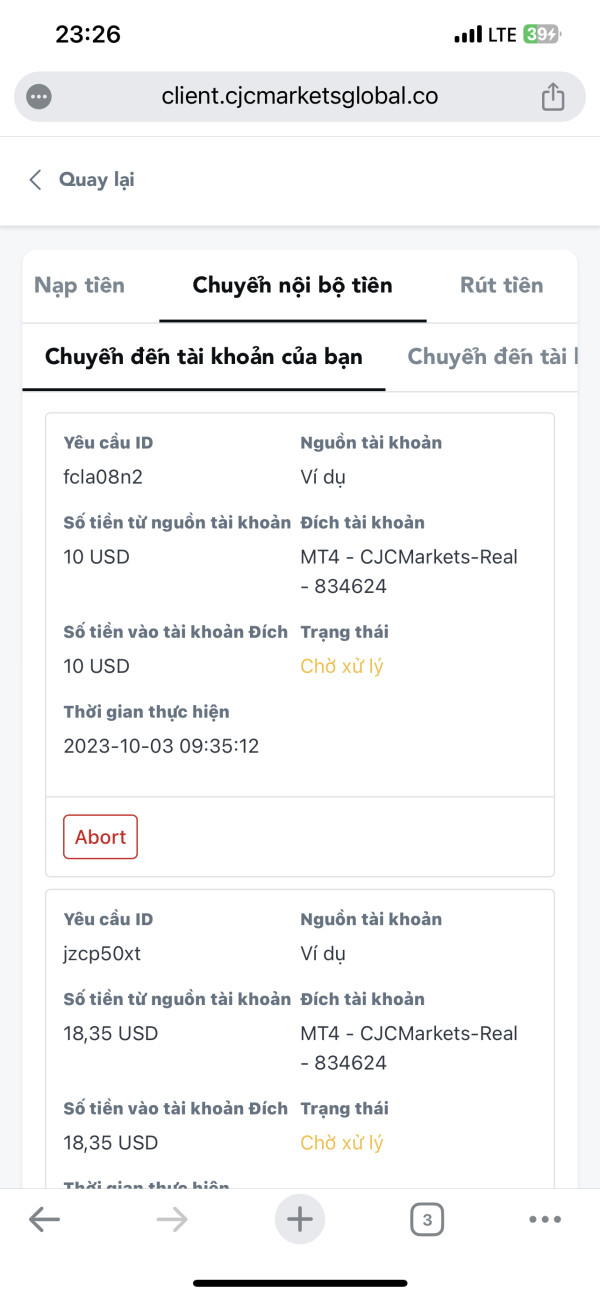Screen dimensions: 600x1298
Task: Open the page options ellipsis icon
Action: click(x=40, y=97)
